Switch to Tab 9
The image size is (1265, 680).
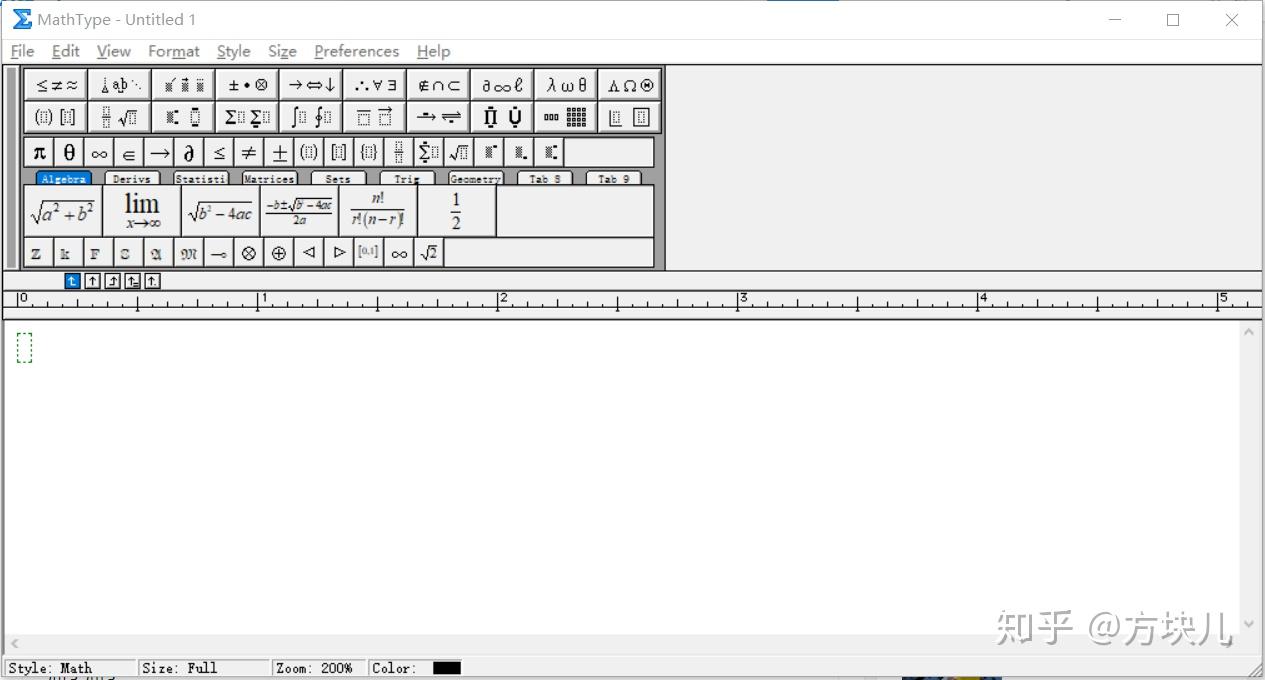pyautogui.click(x=614, y=179)
